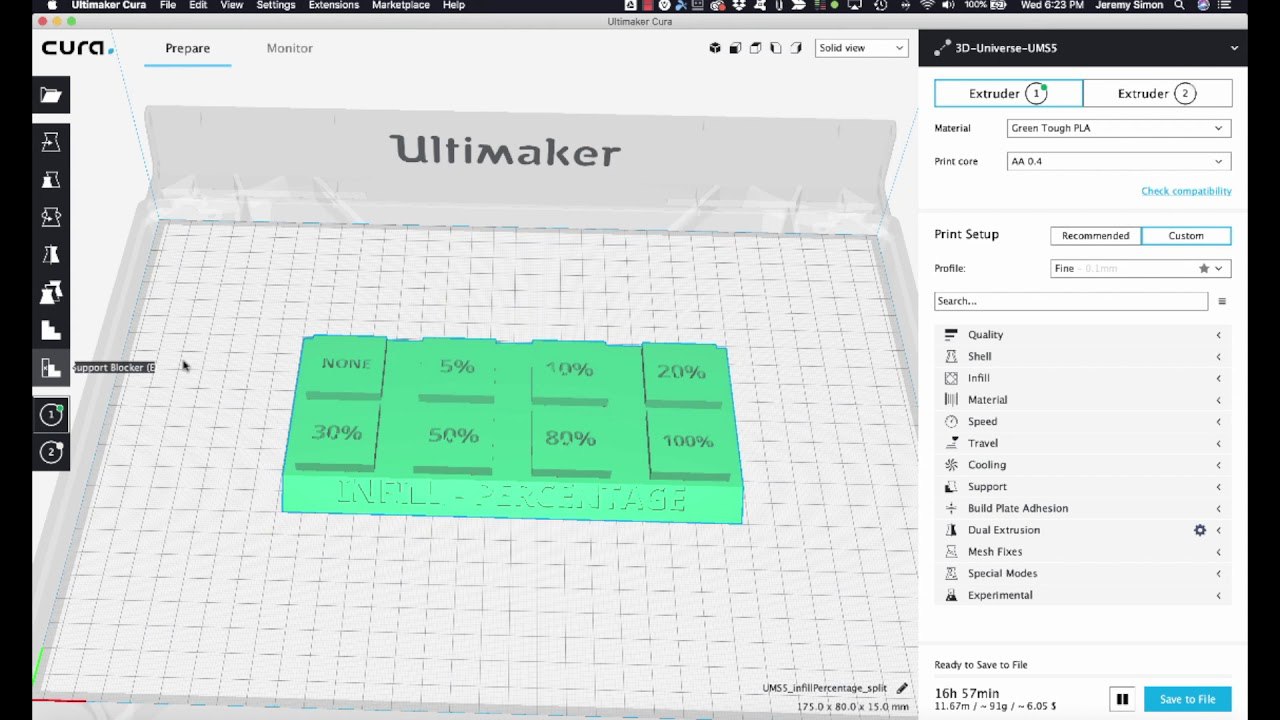Click the pause slicing button
Screen dimensions: 1280x720
point(1122,699)
